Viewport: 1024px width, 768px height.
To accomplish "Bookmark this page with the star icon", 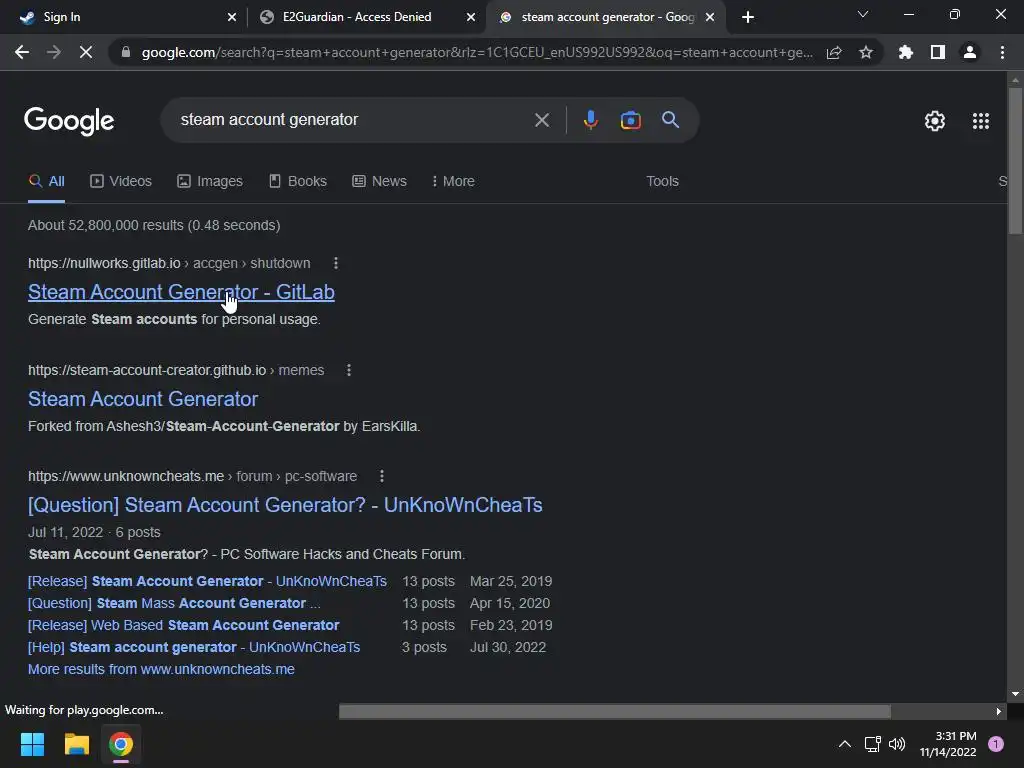I will [866, 52].
